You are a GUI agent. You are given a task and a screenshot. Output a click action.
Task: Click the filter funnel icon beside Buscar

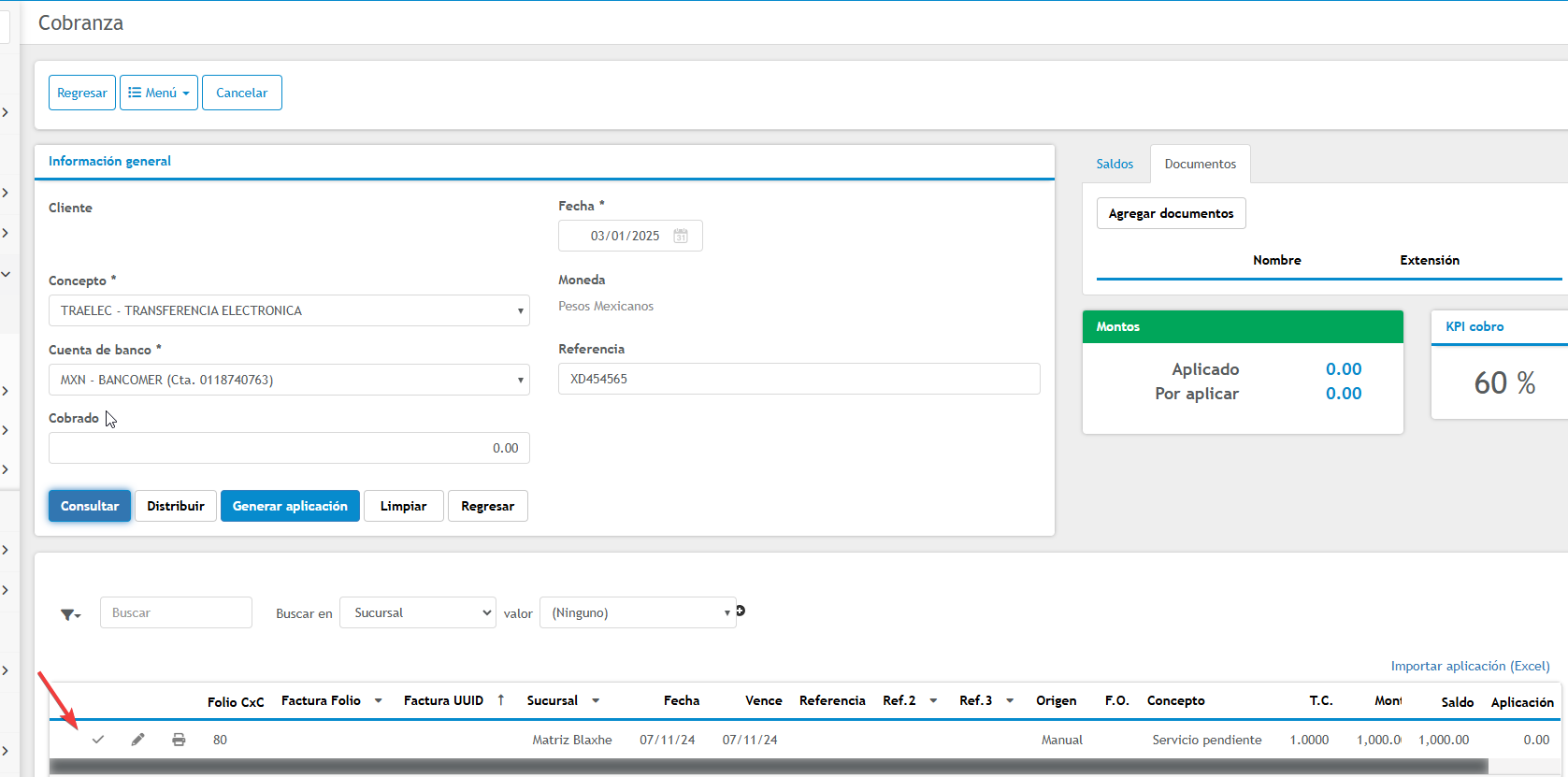pyautogui.click(x=70, y=614)
